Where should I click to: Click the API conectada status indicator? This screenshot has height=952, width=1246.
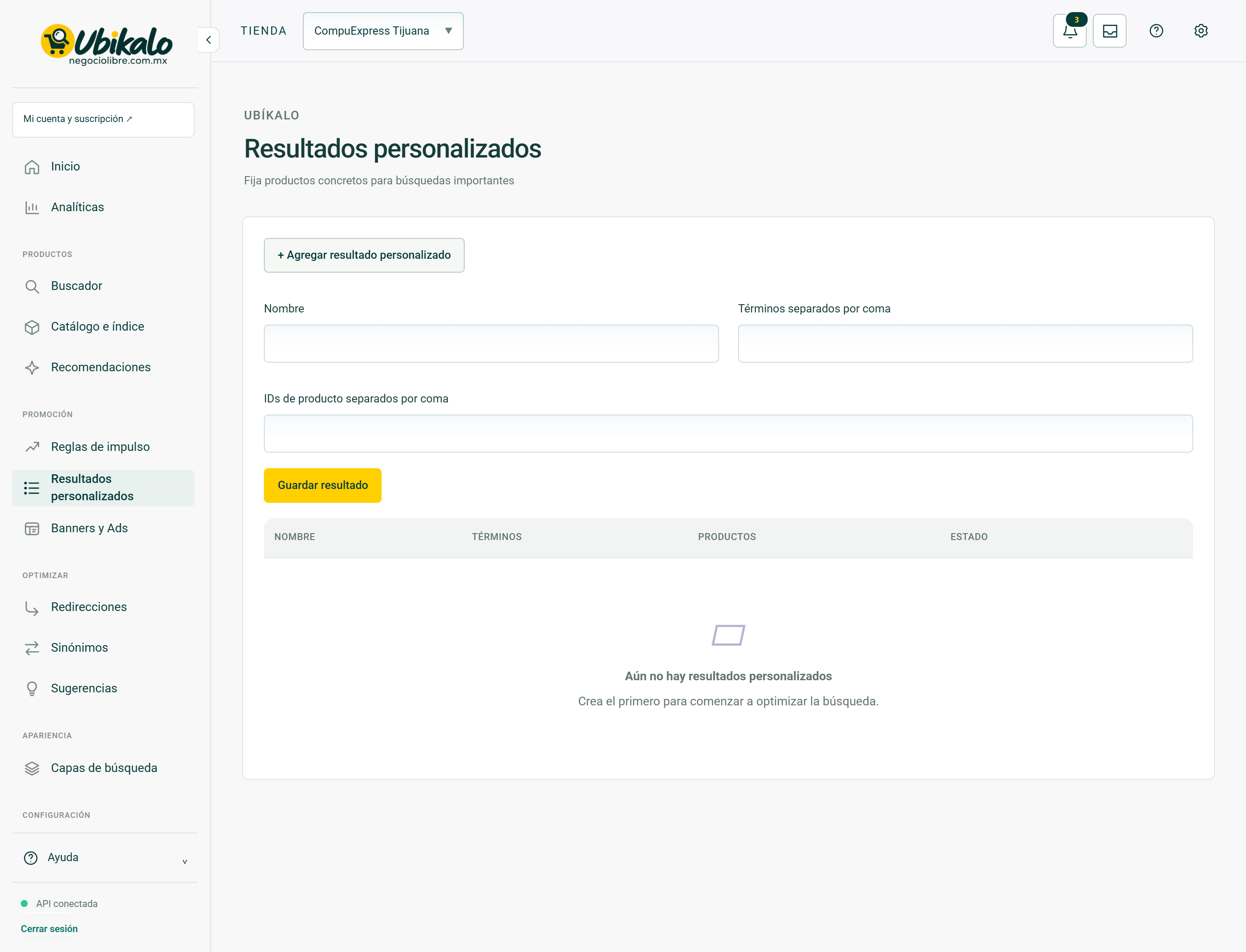click(x=60, y=904)
